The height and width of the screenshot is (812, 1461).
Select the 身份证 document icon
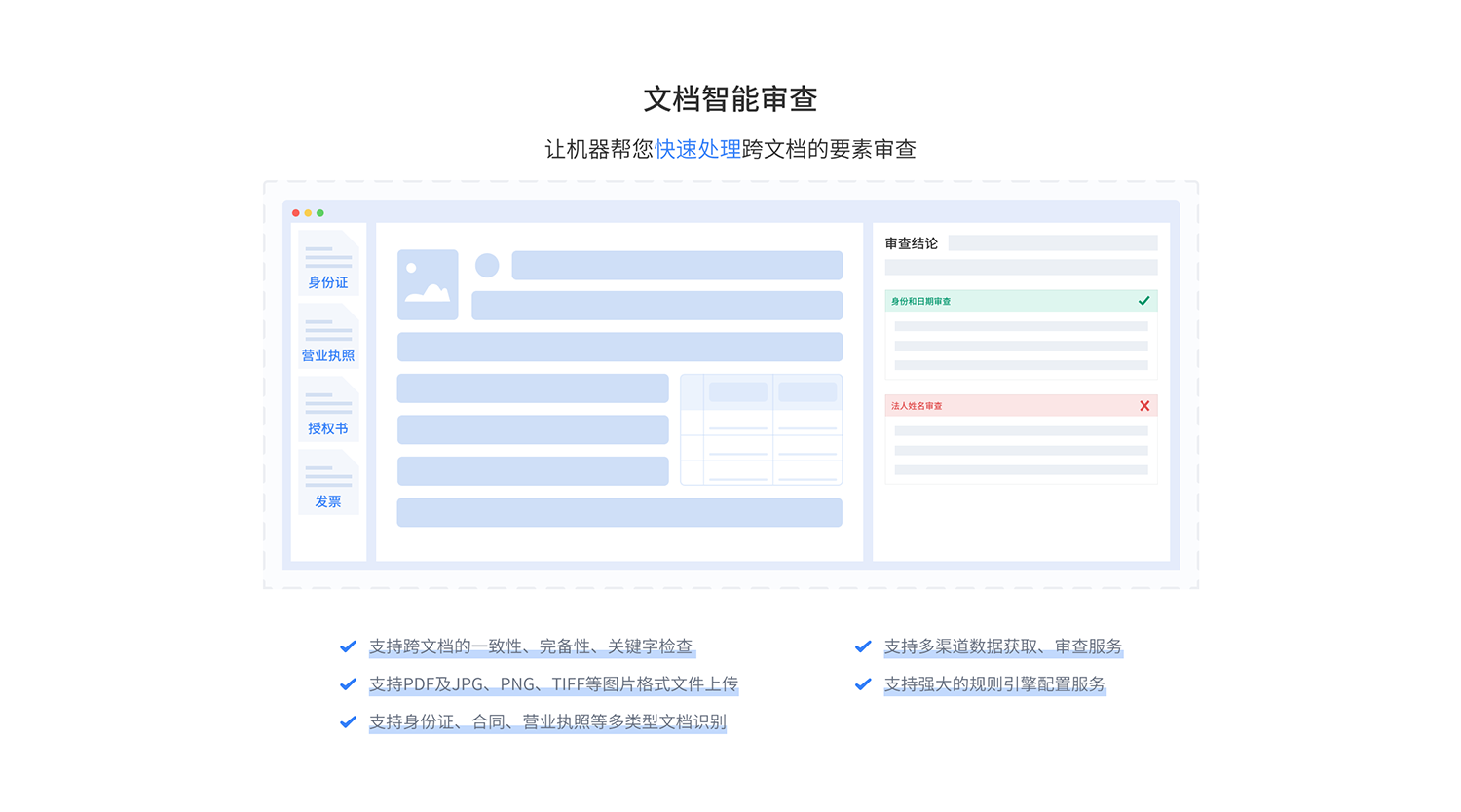pos(328,262)
